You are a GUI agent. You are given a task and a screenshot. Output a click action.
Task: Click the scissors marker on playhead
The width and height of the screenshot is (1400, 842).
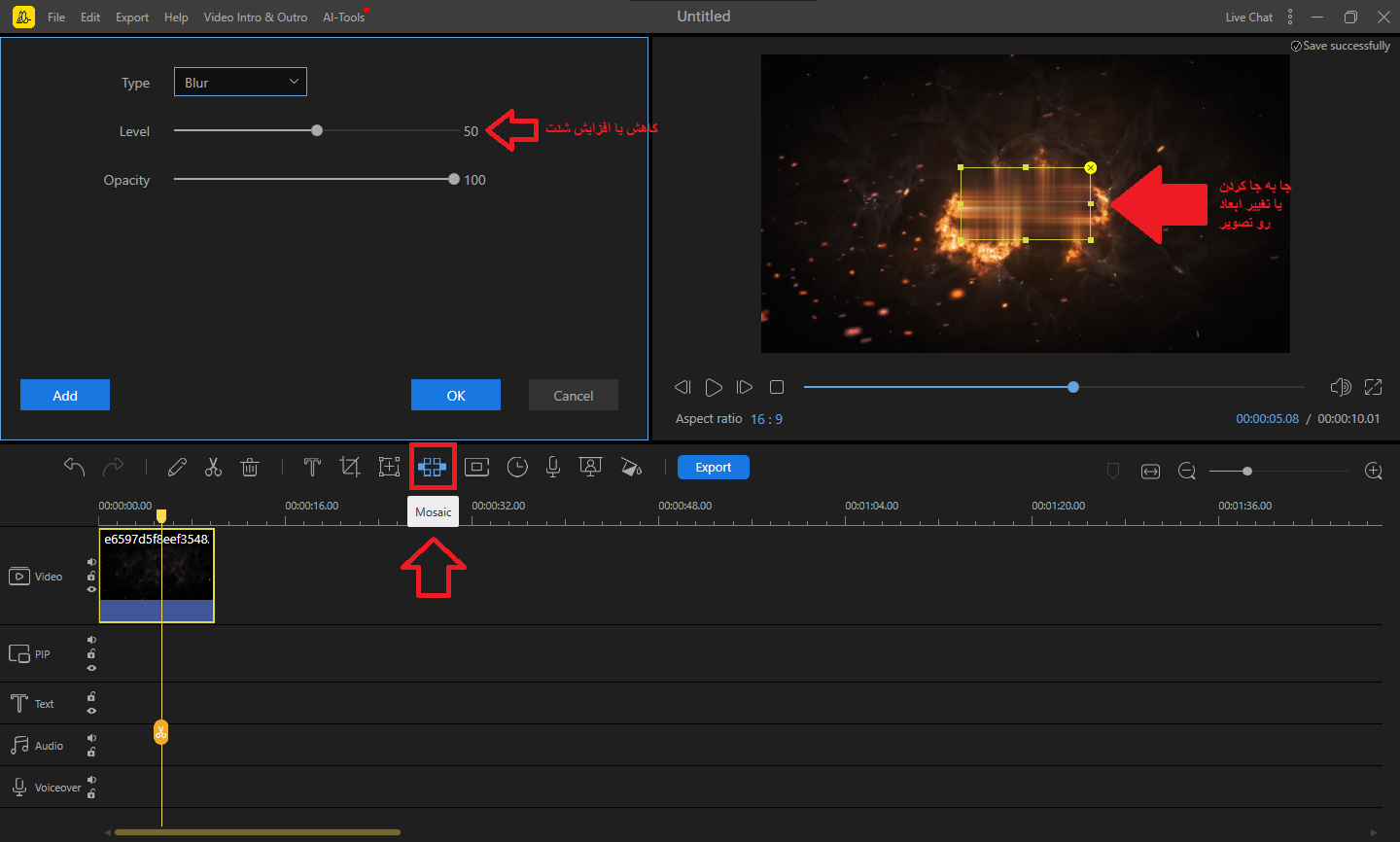click(x=161, y=732)
